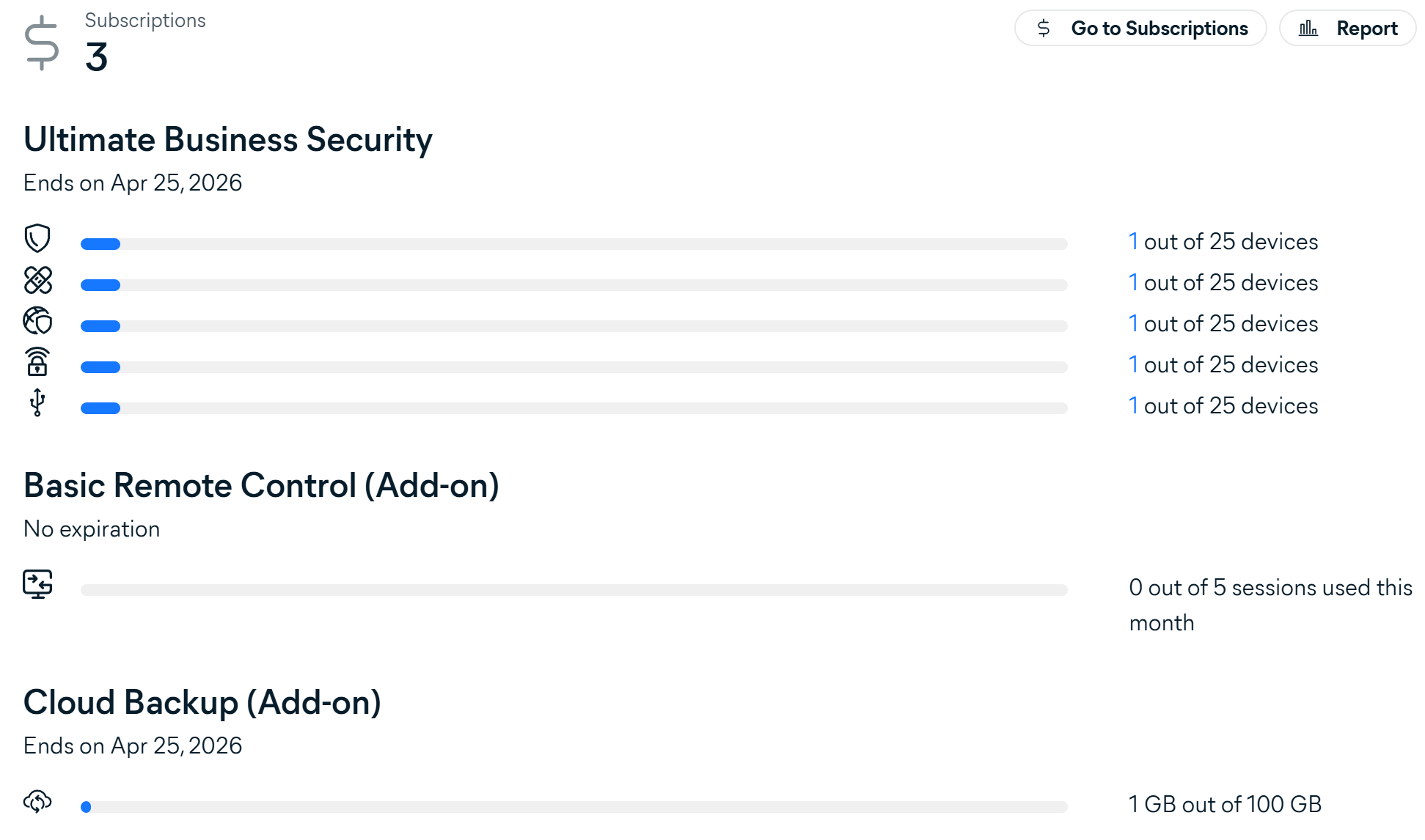The image size is (1425, 840).
Task: Open the Go to Subscriptions button
Action: coord(1140,29)
